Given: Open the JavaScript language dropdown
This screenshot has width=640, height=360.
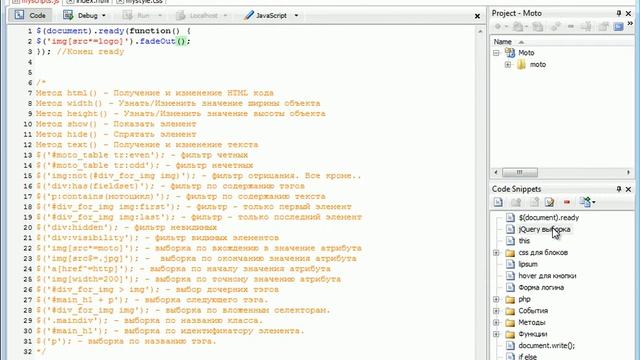Looking at the screenshot, I should pyautogui.click(x=296, y=16).
